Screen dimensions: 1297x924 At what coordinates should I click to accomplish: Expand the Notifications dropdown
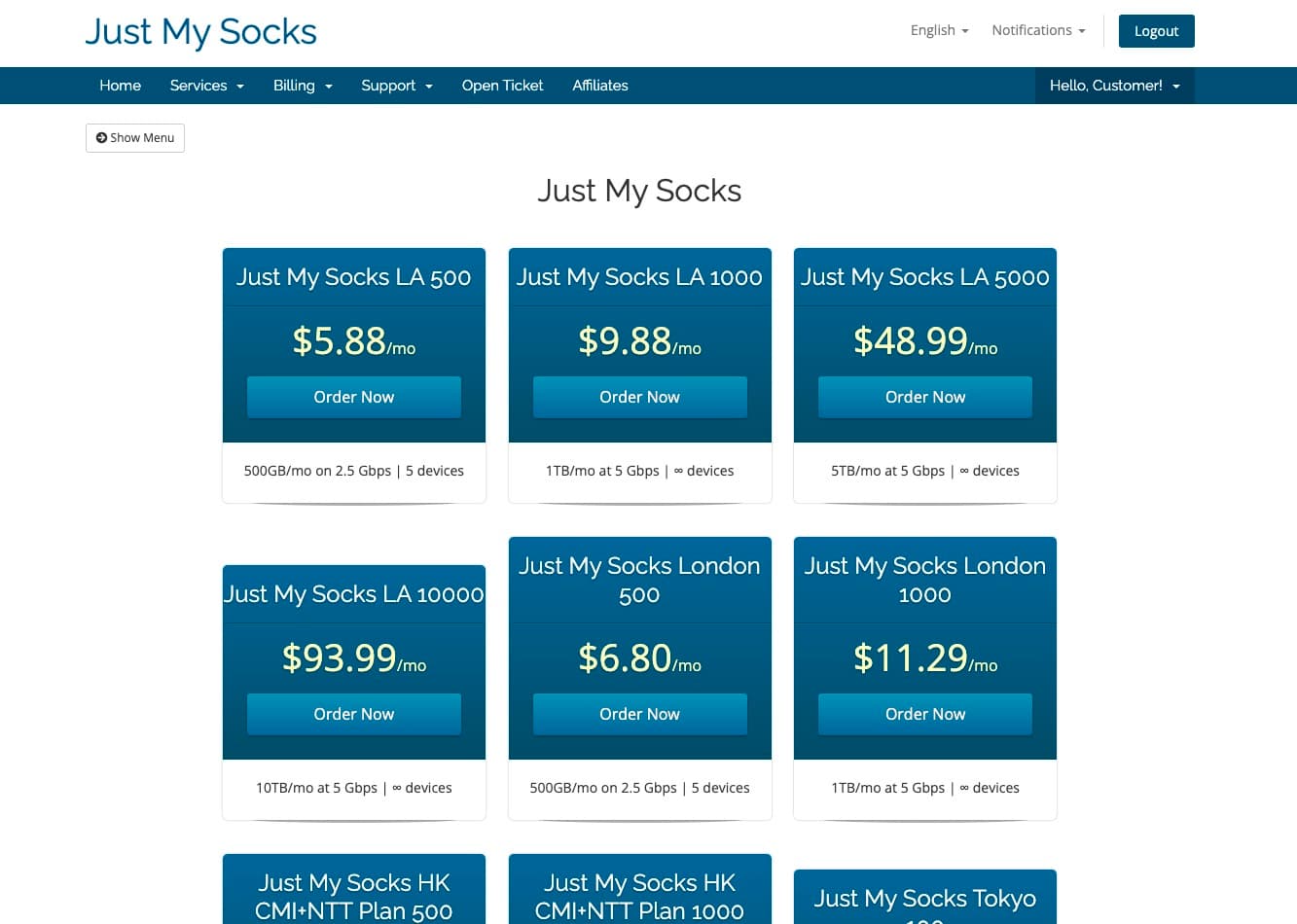[1038, 30]
